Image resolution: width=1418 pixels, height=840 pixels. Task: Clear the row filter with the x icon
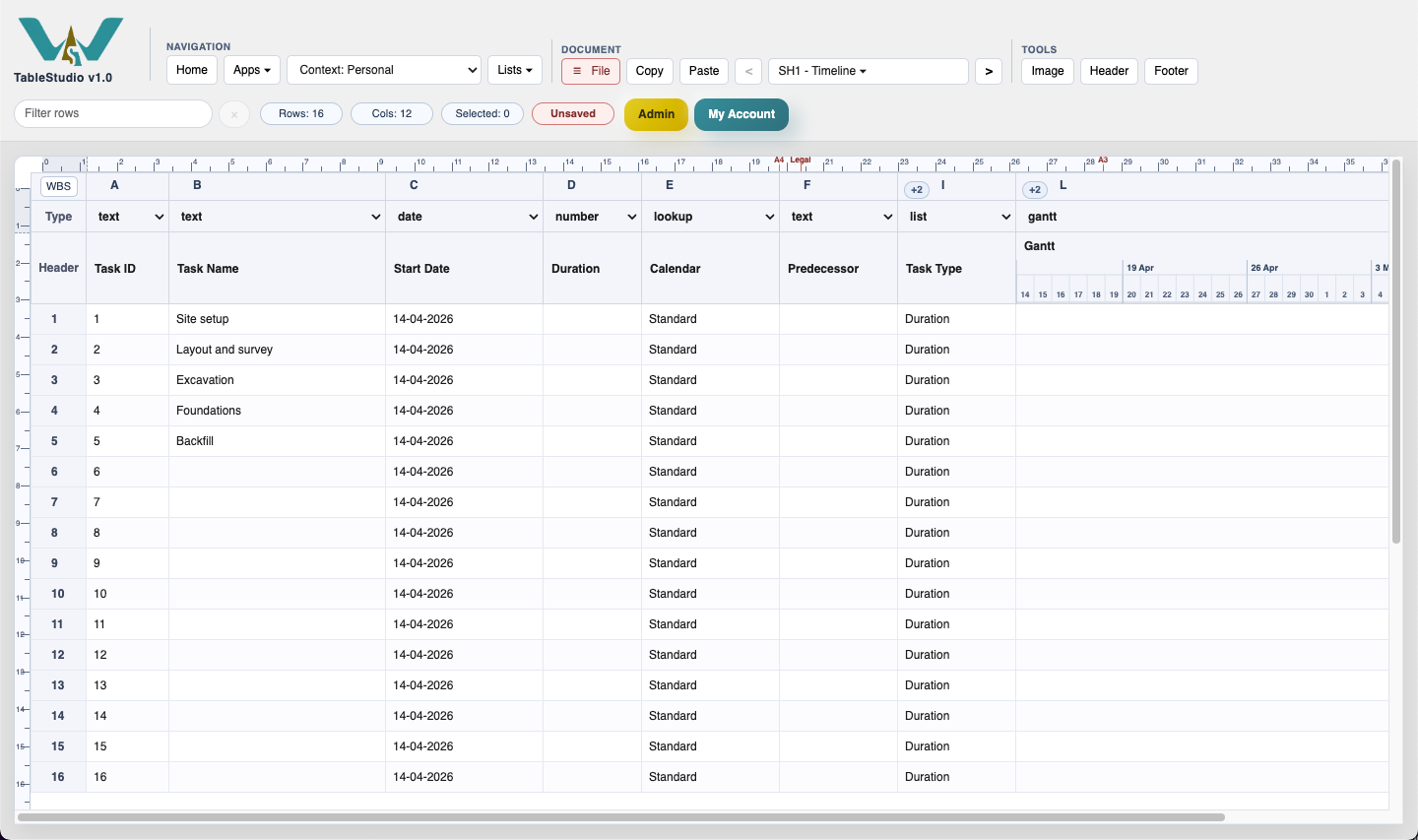tap(233, 114)
